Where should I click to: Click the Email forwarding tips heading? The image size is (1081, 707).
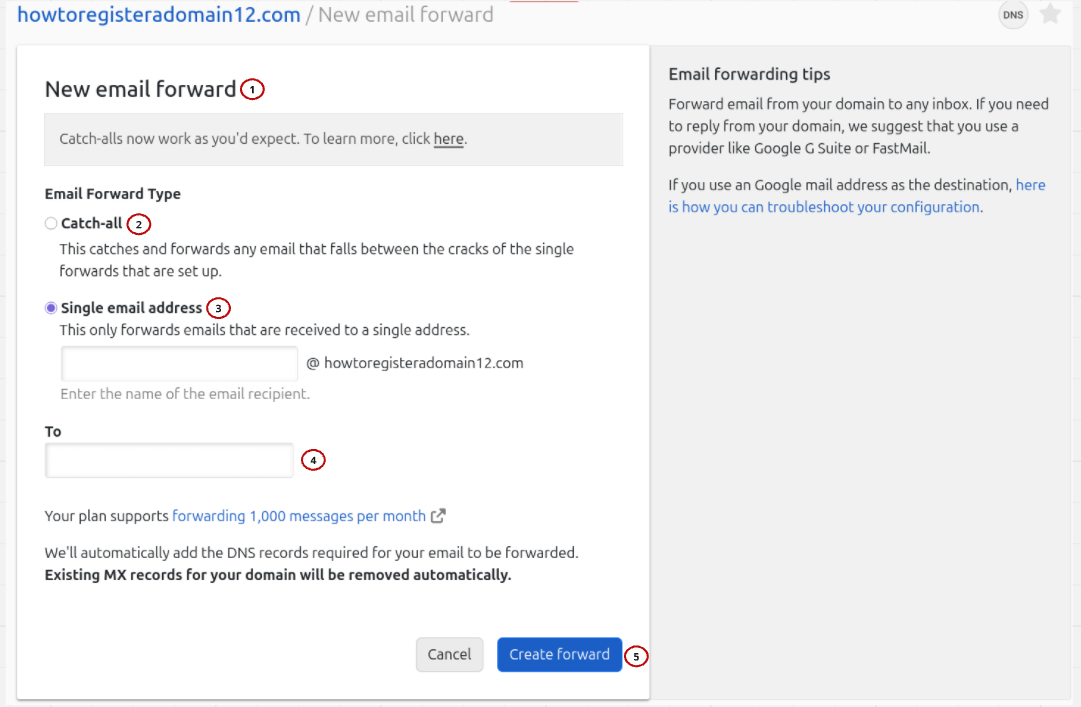(749, 74)
